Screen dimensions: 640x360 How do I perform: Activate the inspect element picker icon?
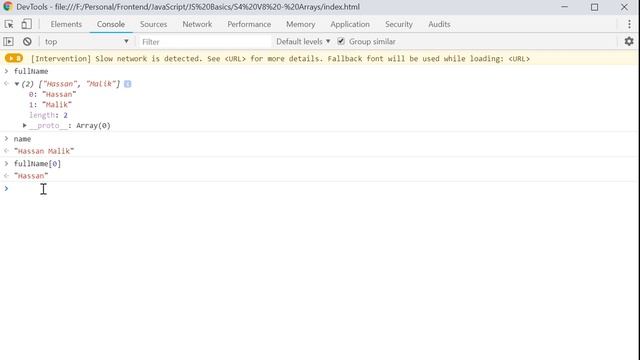pyautogui.click(x=9, y=24)
